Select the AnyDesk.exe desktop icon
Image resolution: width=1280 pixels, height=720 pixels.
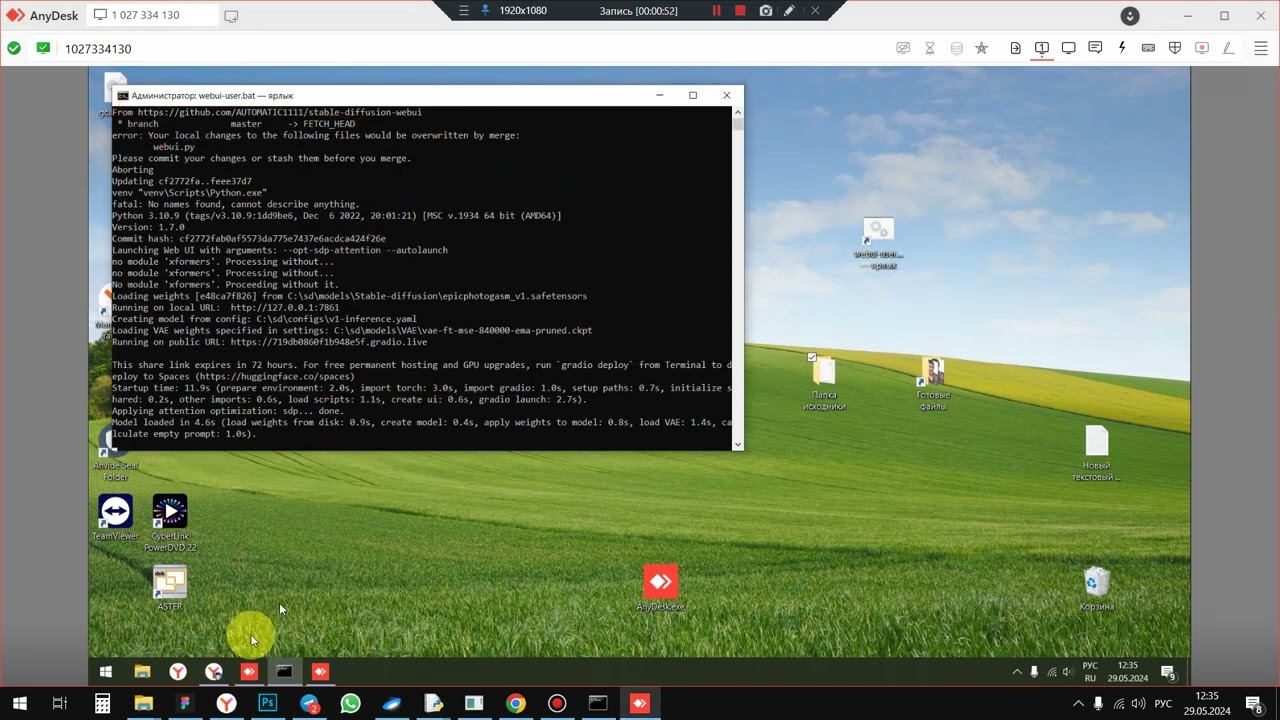(660, 588)
